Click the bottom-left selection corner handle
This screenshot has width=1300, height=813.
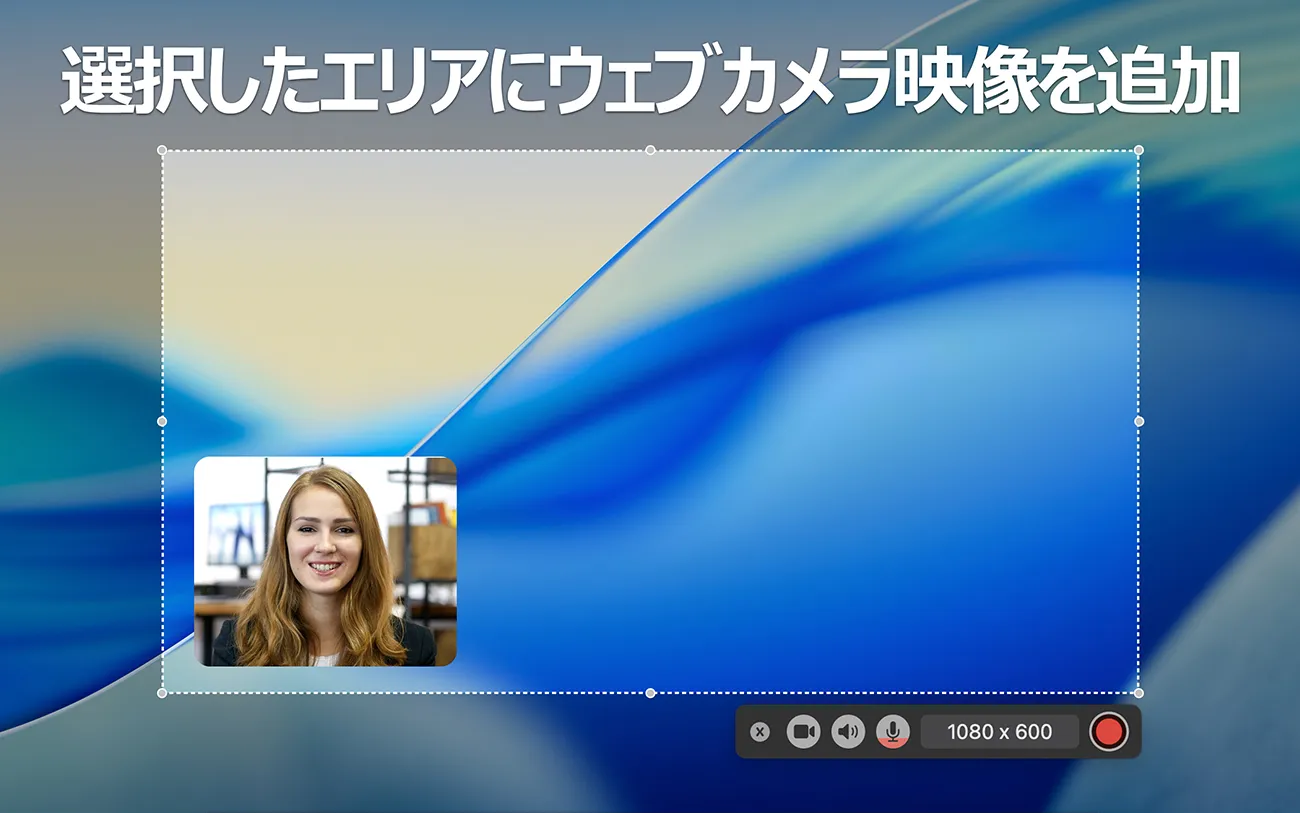tap(162, 692)
